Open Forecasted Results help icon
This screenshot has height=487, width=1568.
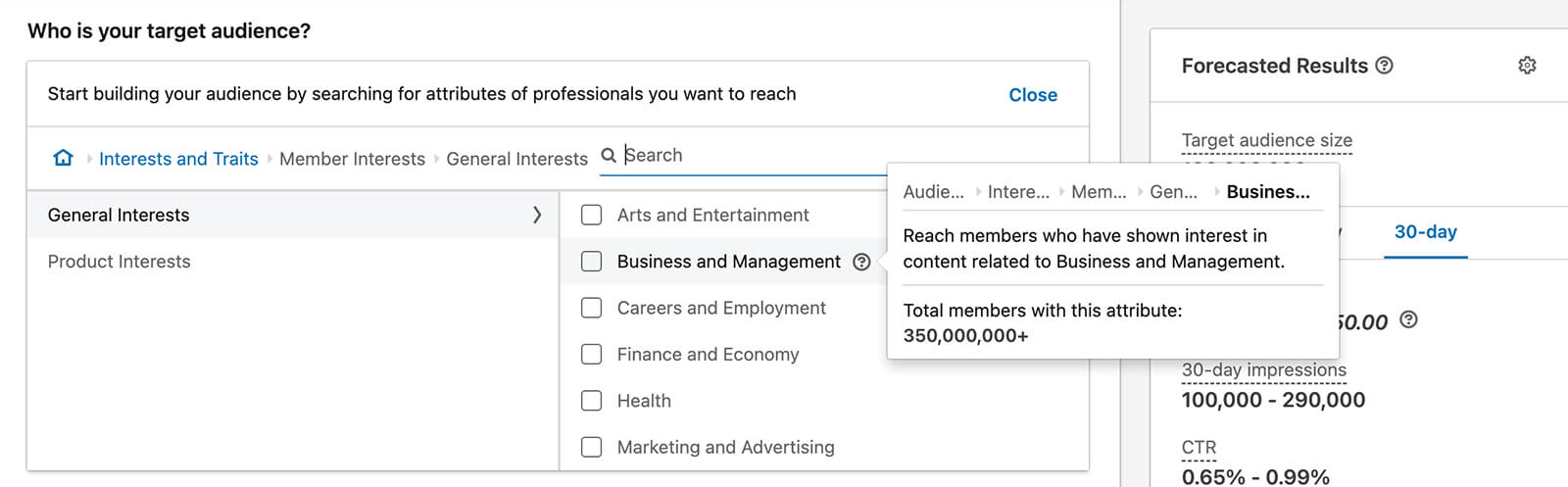[x=1385, y=66]
